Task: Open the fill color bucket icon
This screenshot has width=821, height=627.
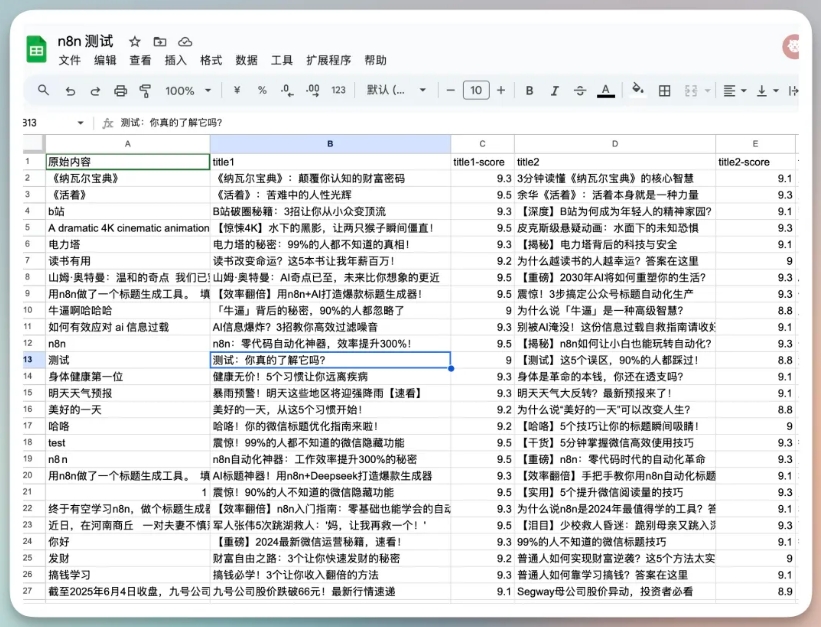Action: pyautogui.click(x=638, y=89)
